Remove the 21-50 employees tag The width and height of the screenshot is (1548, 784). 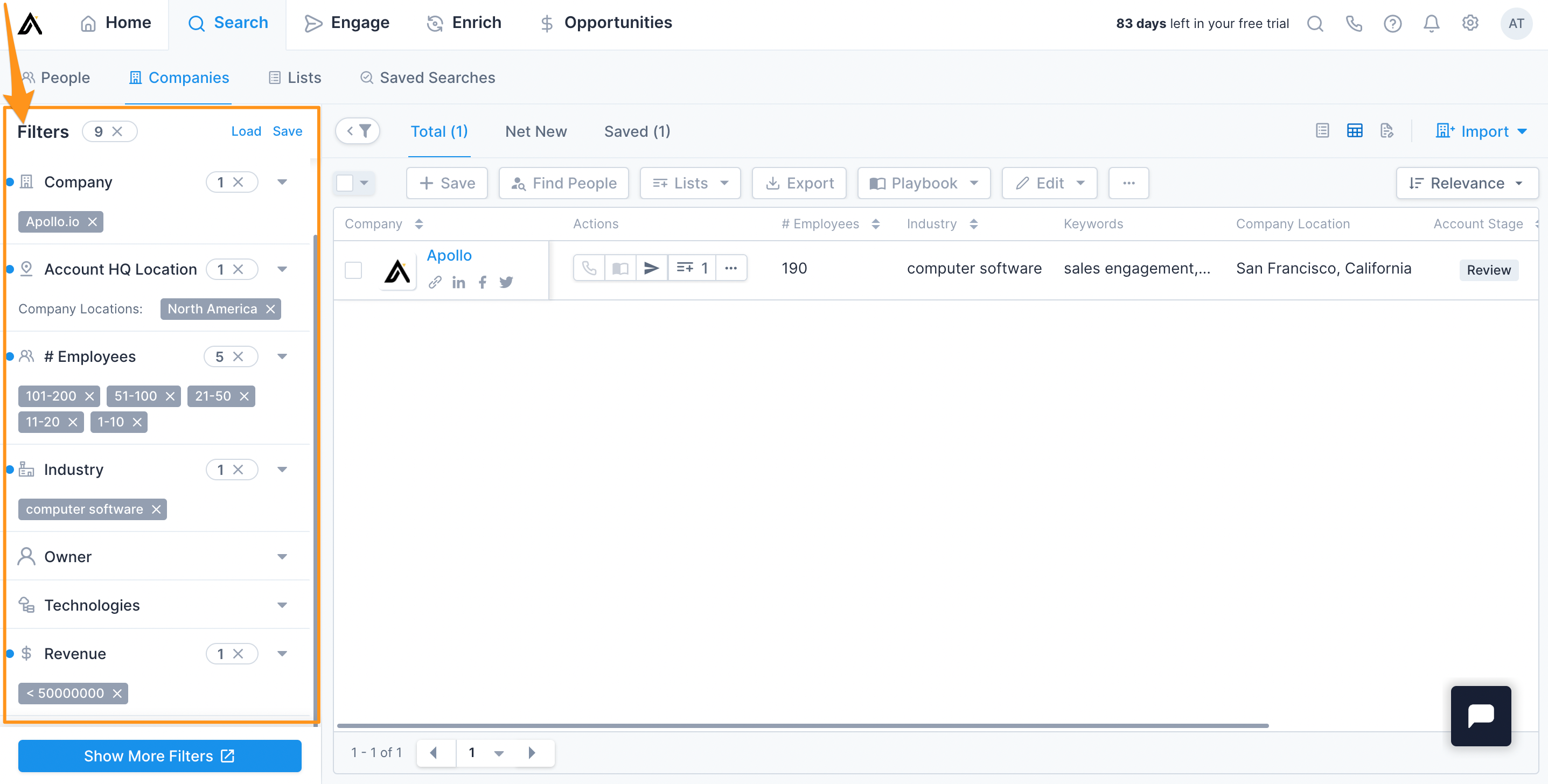(244, 396)
